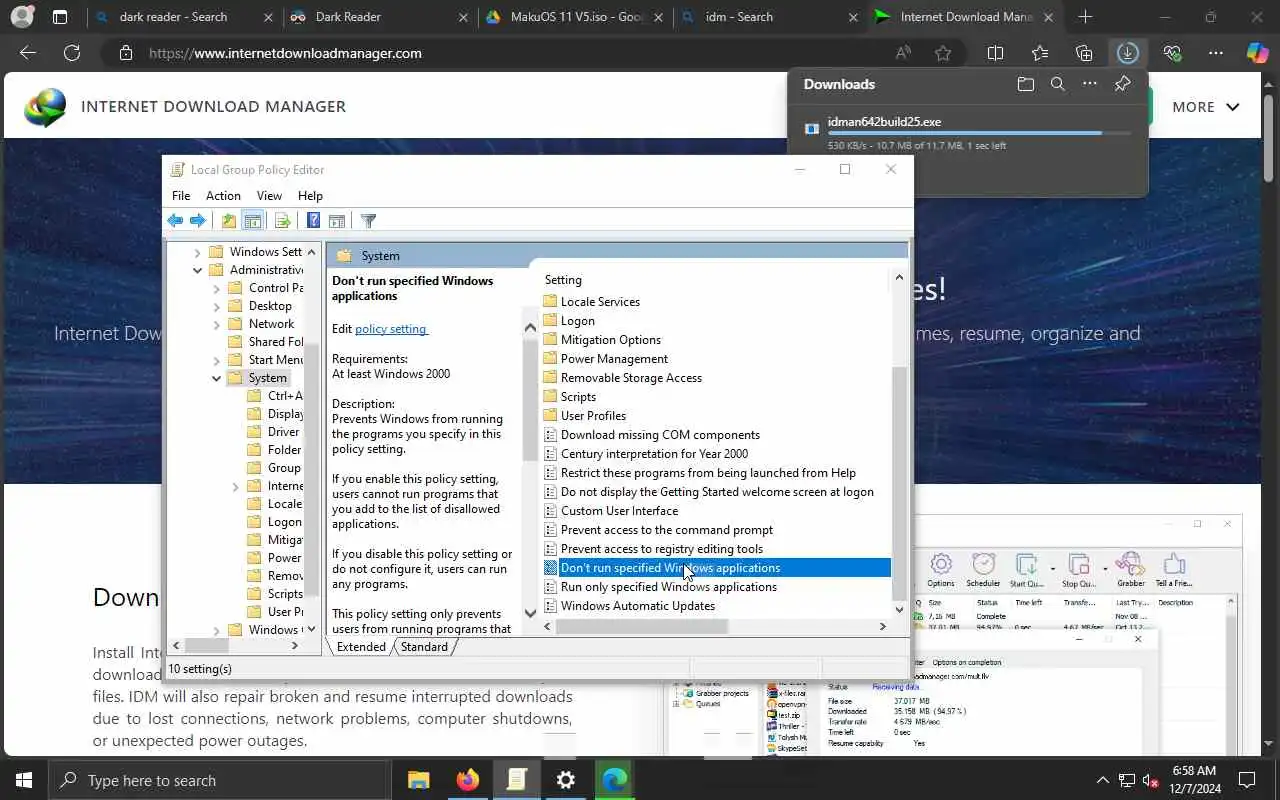Collapse Administrative Templates tree node
This screenshot has width=1280, height=800.
(x=197, y=270)
